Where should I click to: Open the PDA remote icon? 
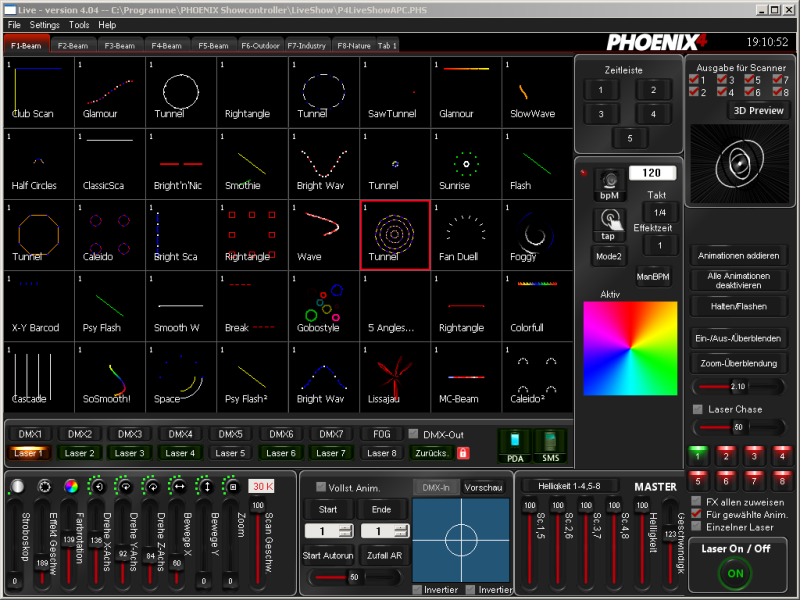pyautogui.click(x=515, y=446)
